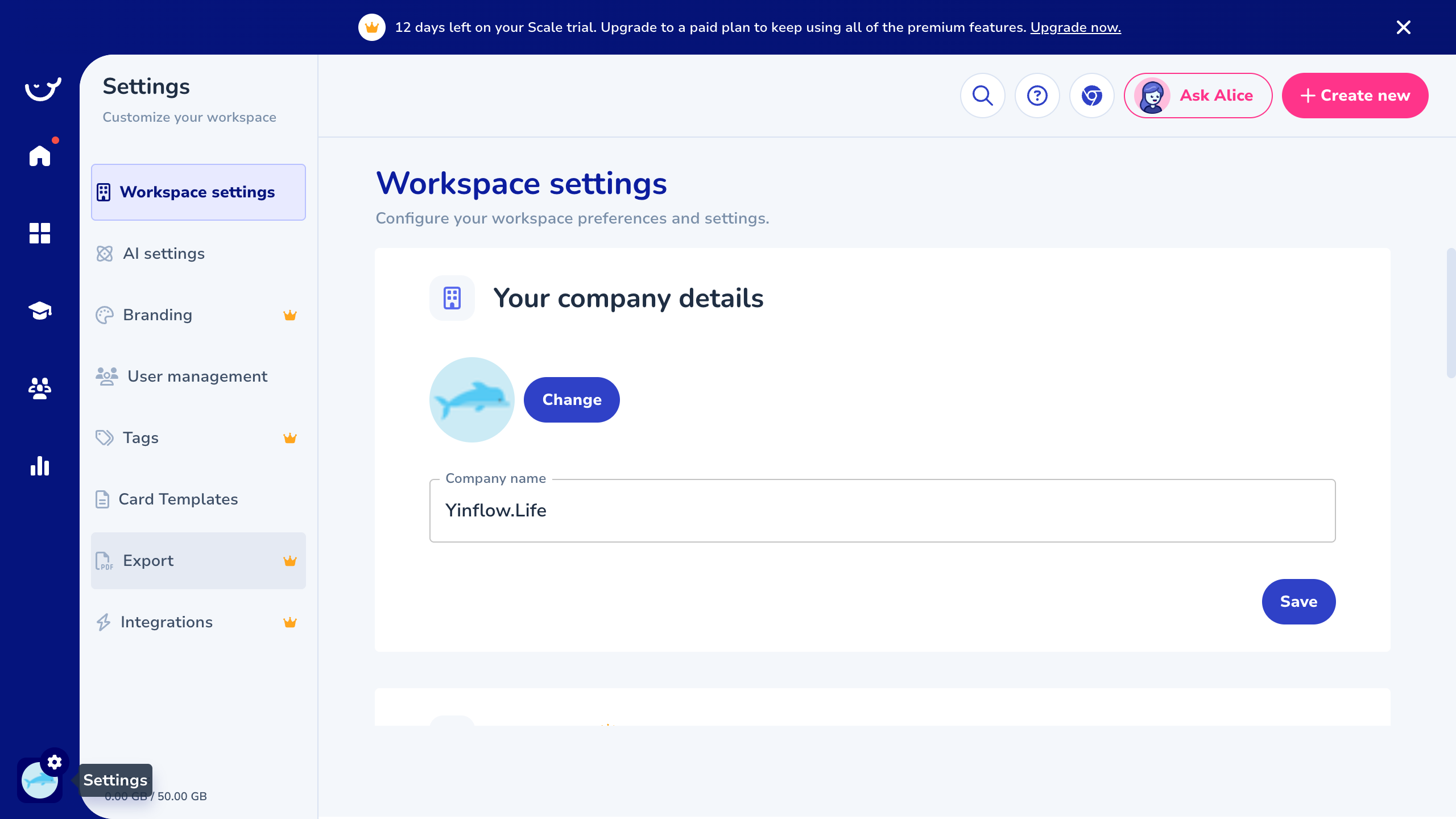This screenshot has height=819, width=1456.
Task: Go to Home in left rail
Action: (x=40, y=156)
